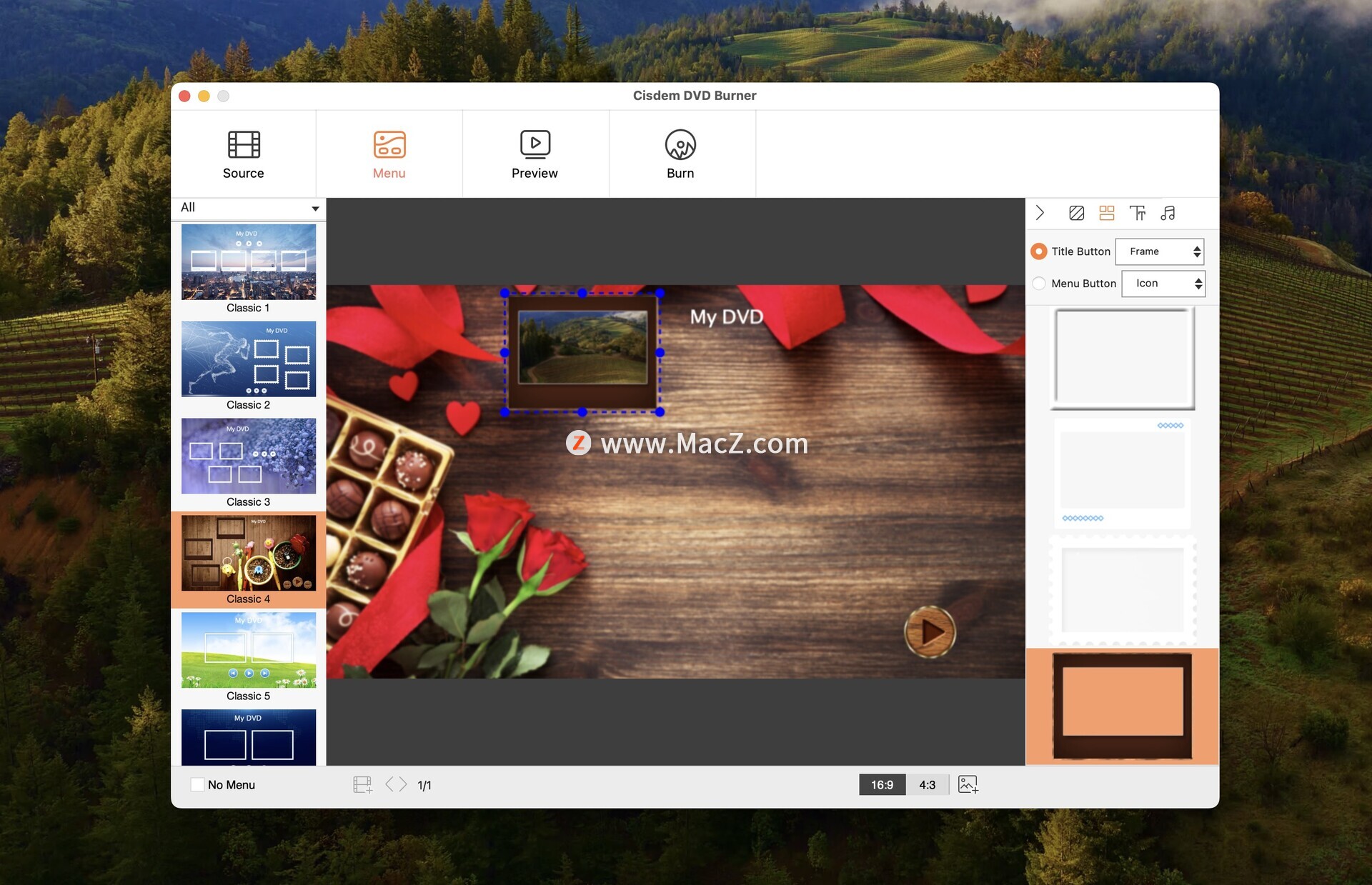Expand the All template category dropdown
This screenshot has height=885, width=1372.
249,208
